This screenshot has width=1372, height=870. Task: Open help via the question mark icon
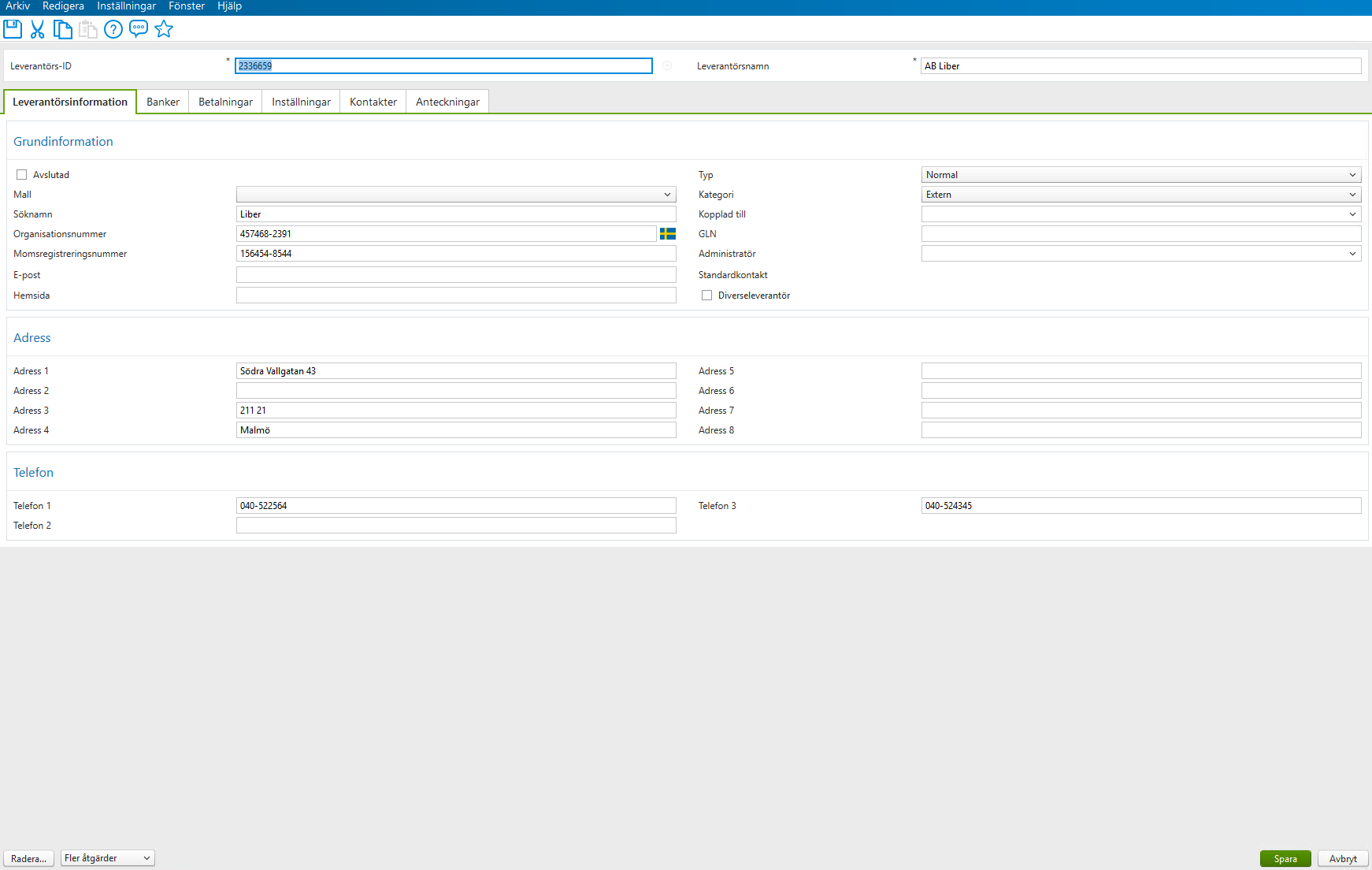click(x=113, y=29)
